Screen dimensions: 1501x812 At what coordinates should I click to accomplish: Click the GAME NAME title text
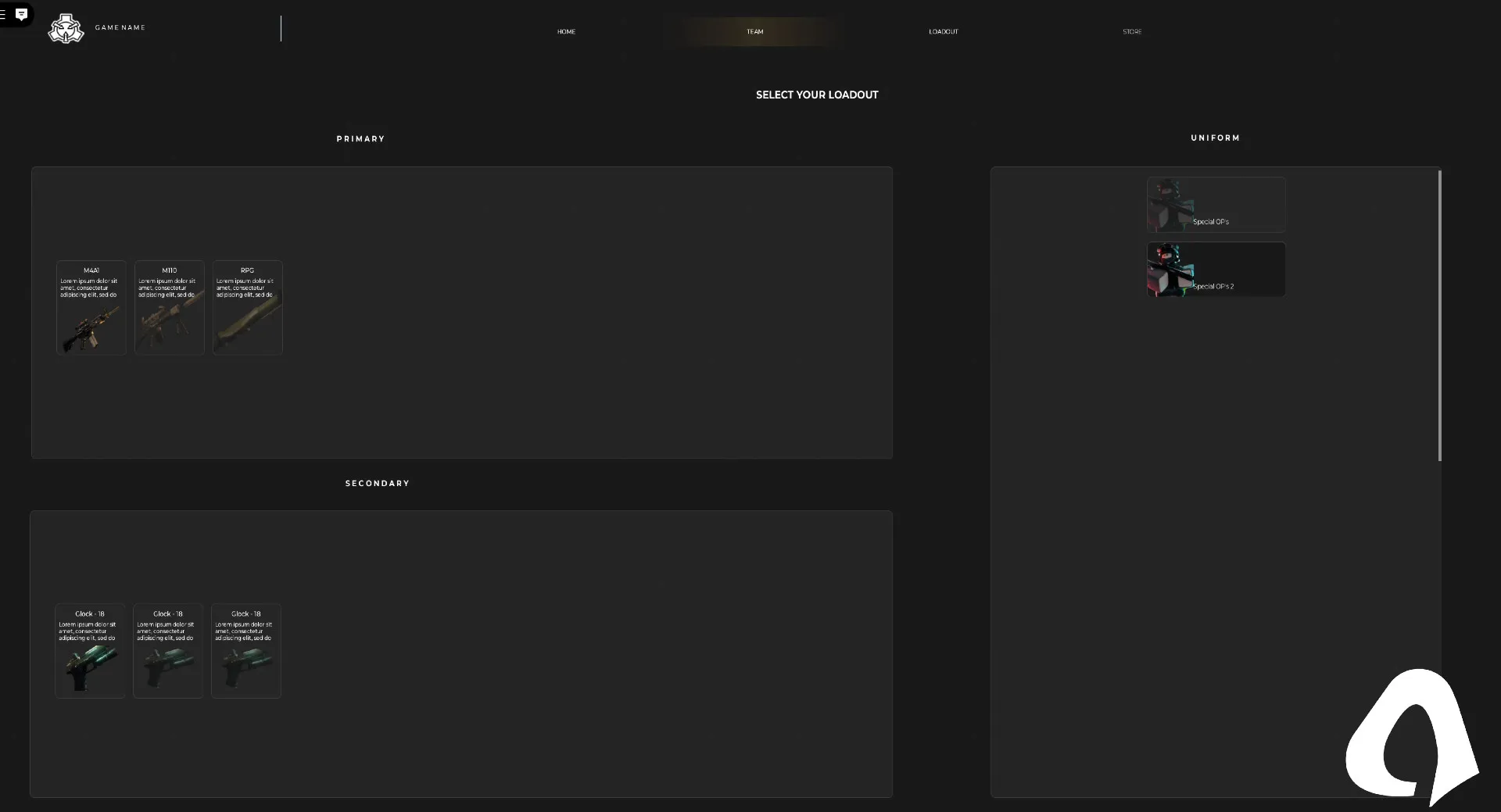click(120, 28)
